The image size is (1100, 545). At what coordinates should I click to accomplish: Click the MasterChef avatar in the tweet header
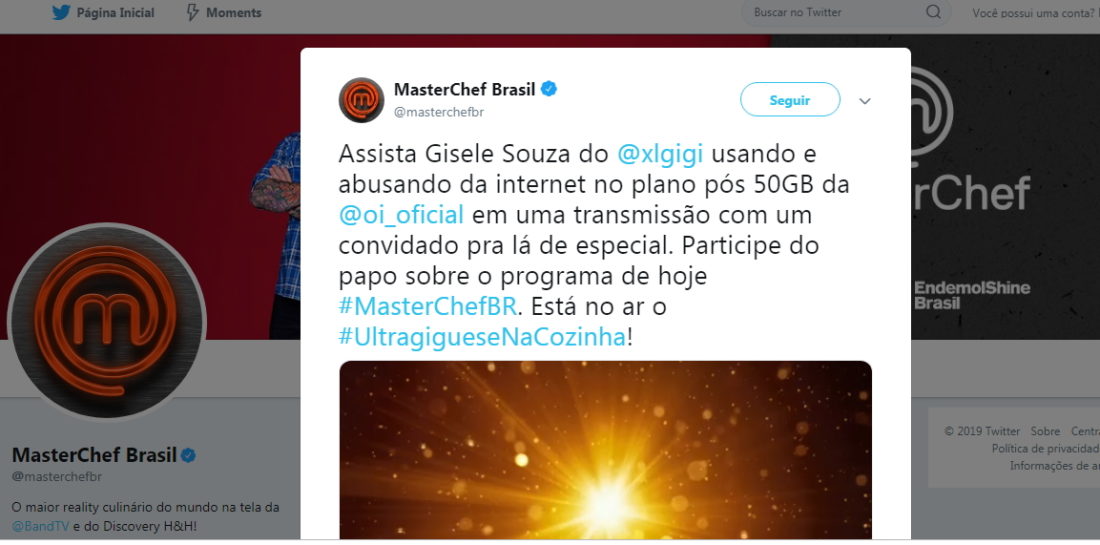click(361, 100)
